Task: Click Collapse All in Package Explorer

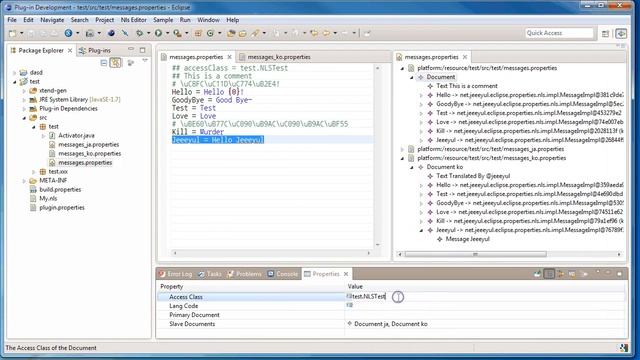Action: [104, 62]
